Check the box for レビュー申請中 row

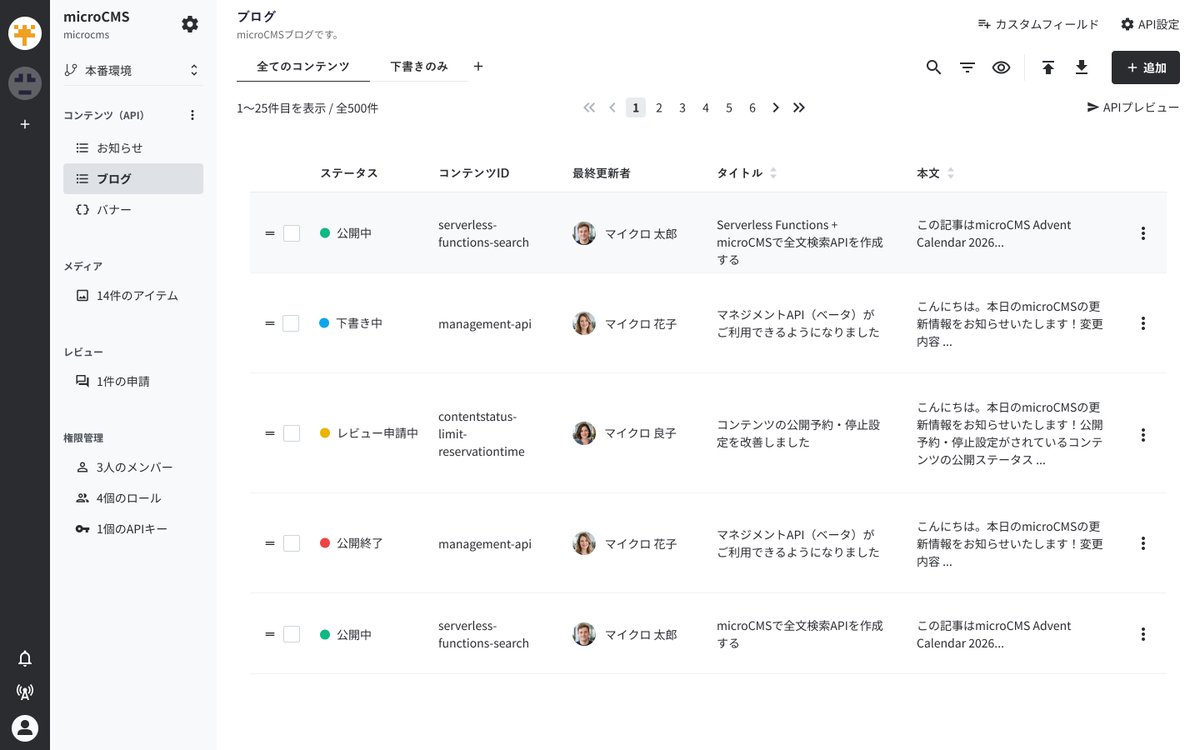click(x=291, y=433)
